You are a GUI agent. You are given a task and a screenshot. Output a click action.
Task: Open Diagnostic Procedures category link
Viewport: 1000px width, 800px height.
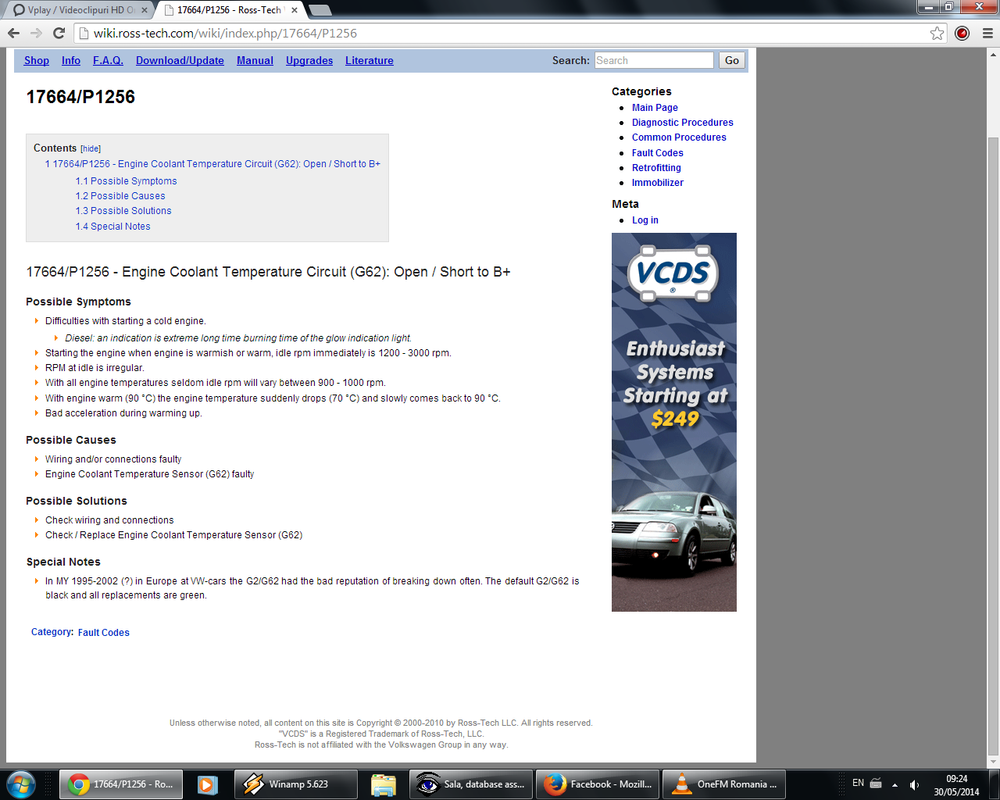(682, 122)
